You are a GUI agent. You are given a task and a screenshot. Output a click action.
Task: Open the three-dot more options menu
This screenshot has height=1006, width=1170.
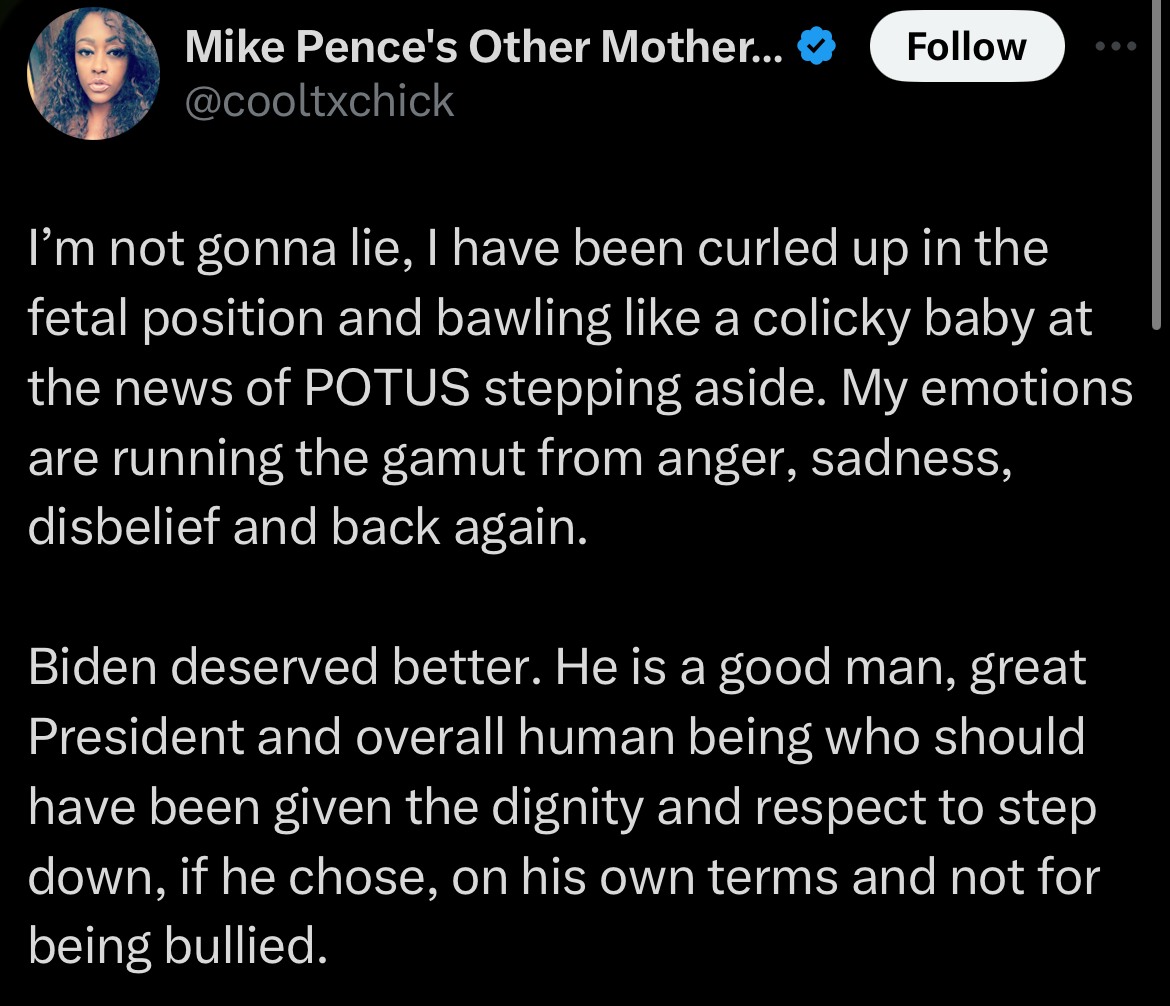1116,46
